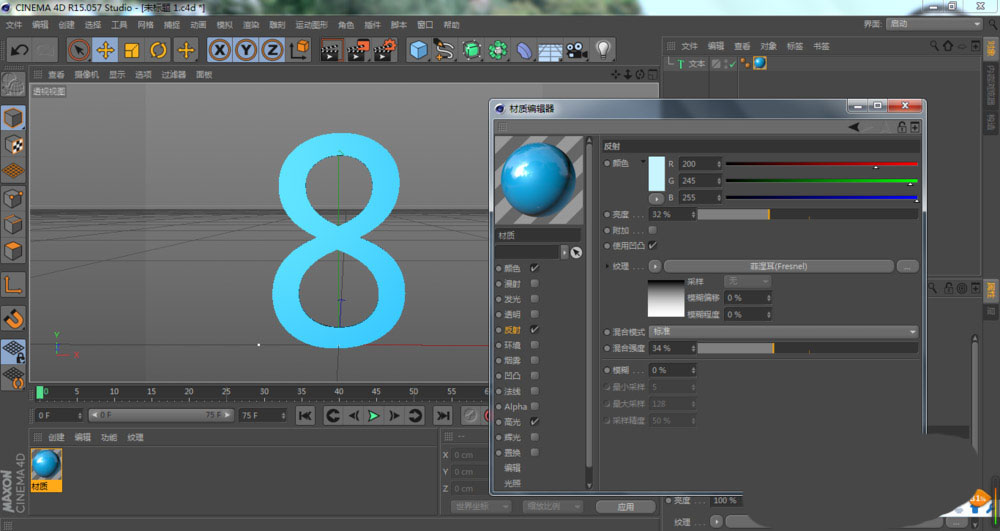Select the live selection cursor tool
Screen dimensions: 1000x531
(x=79, y=50)
